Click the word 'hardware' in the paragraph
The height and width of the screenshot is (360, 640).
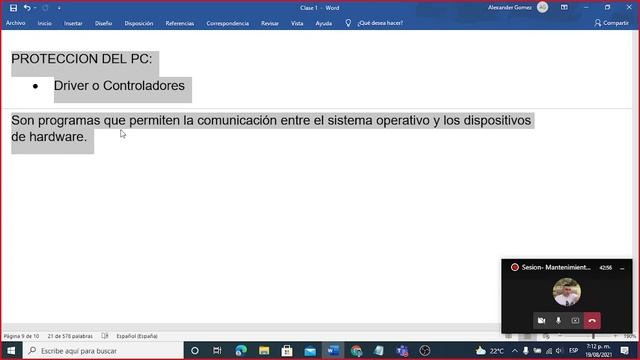coord(56,137)
